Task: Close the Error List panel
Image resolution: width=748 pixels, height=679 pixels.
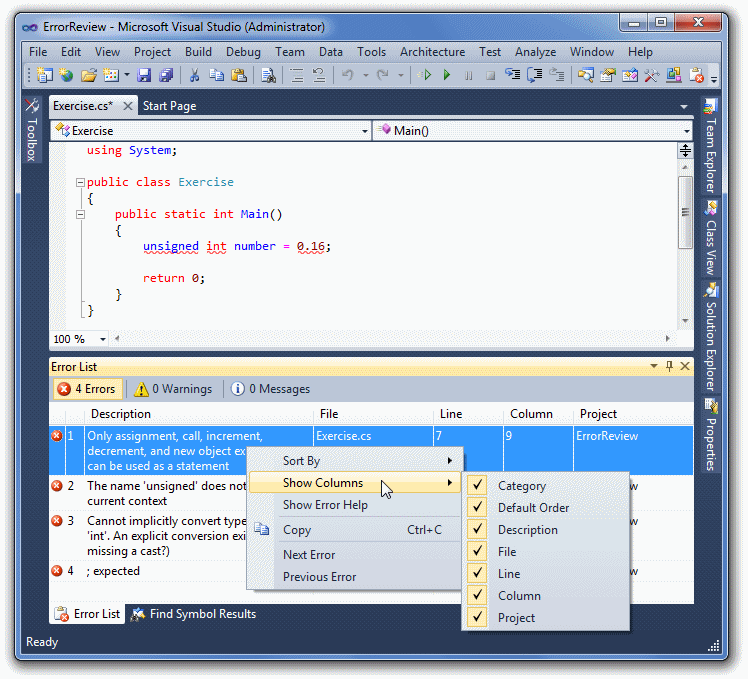Action: [x=685, y=366]
